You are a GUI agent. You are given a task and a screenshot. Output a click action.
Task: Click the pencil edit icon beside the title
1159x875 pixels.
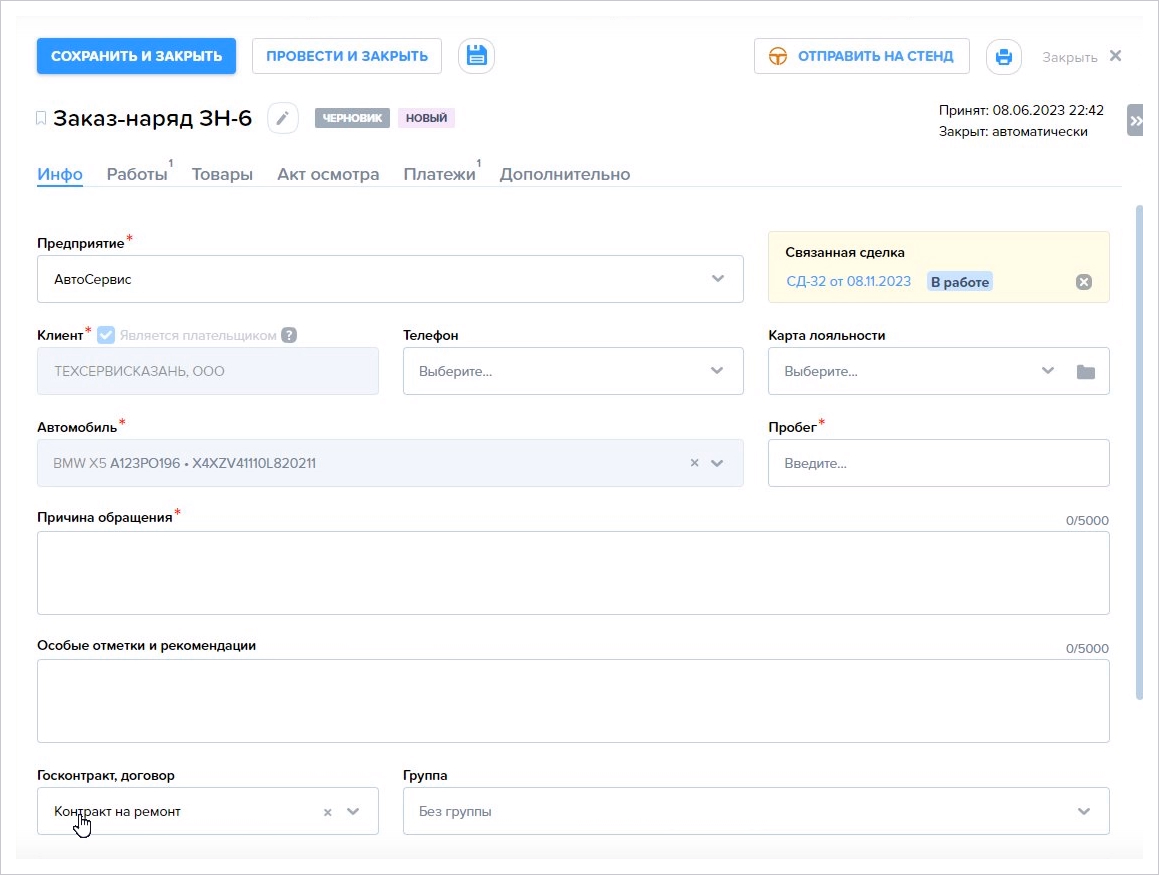[x=283, y=118]
